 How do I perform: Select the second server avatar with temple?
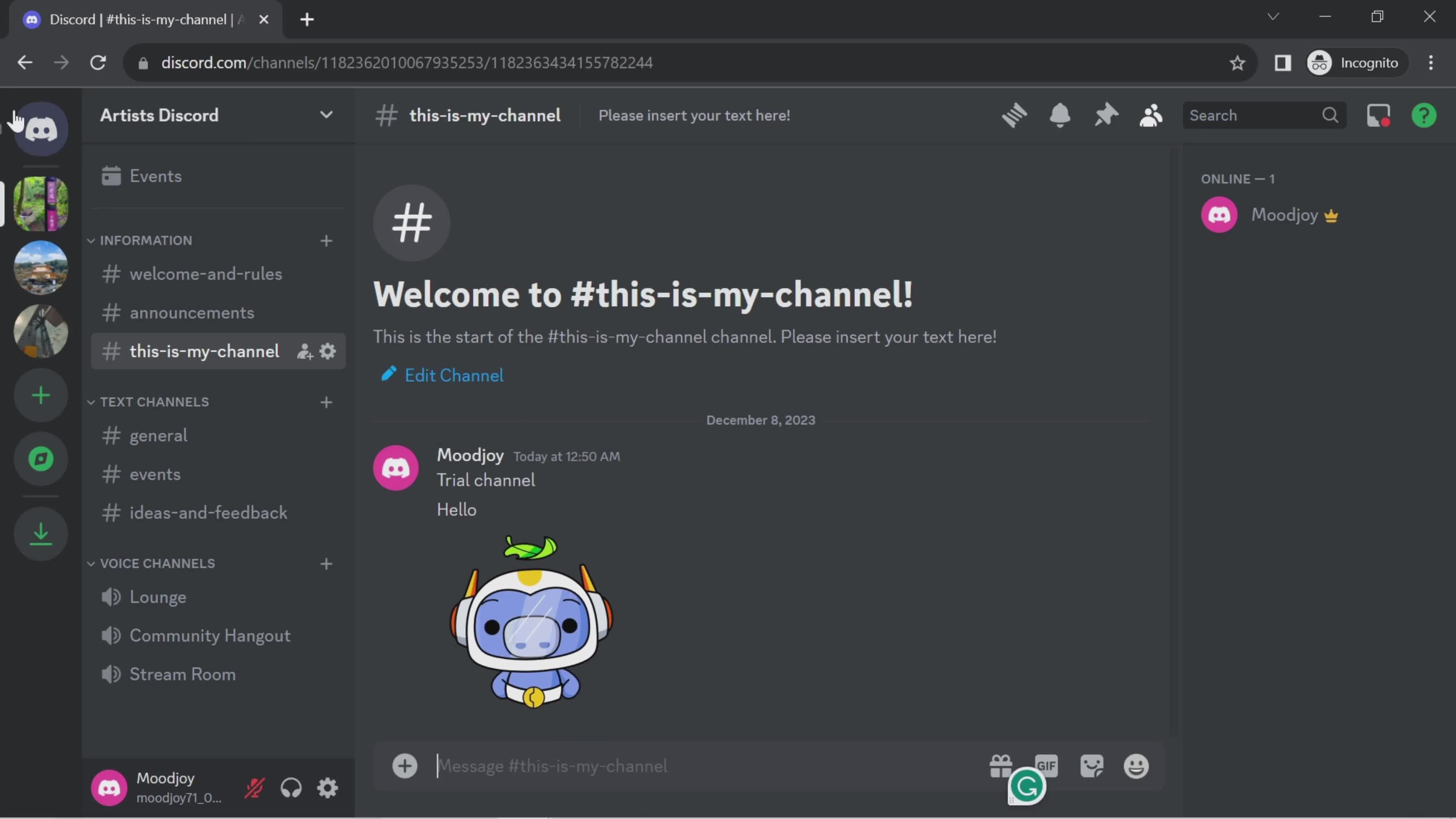click(41, 267)
